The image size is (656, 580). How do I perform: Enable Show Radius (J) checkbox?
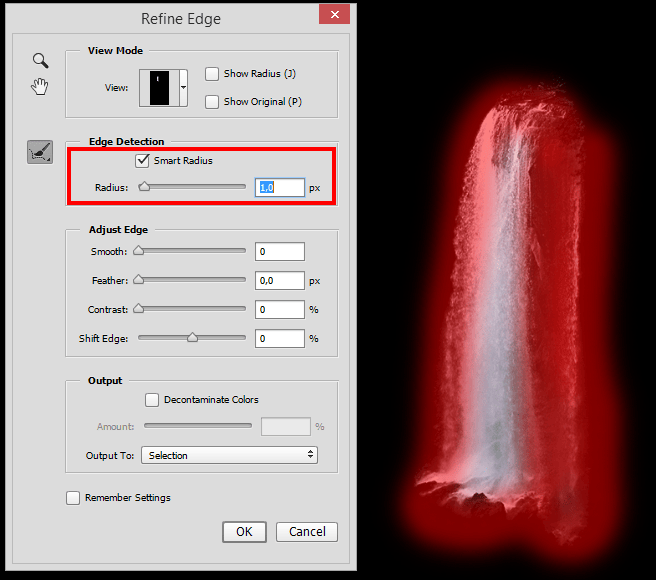[212, 74]
